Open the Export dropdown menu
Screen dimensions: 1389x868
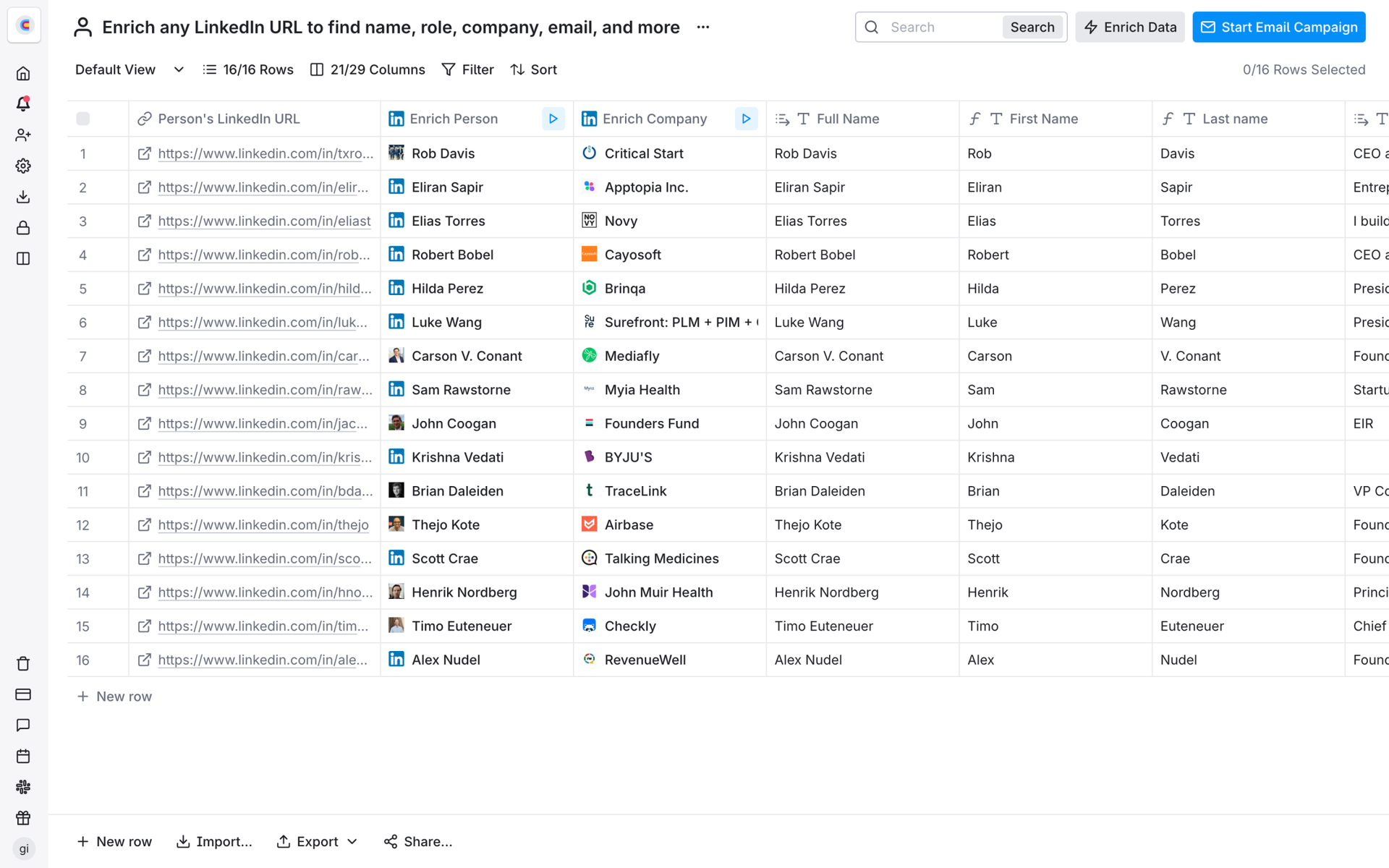coord(318,841)
